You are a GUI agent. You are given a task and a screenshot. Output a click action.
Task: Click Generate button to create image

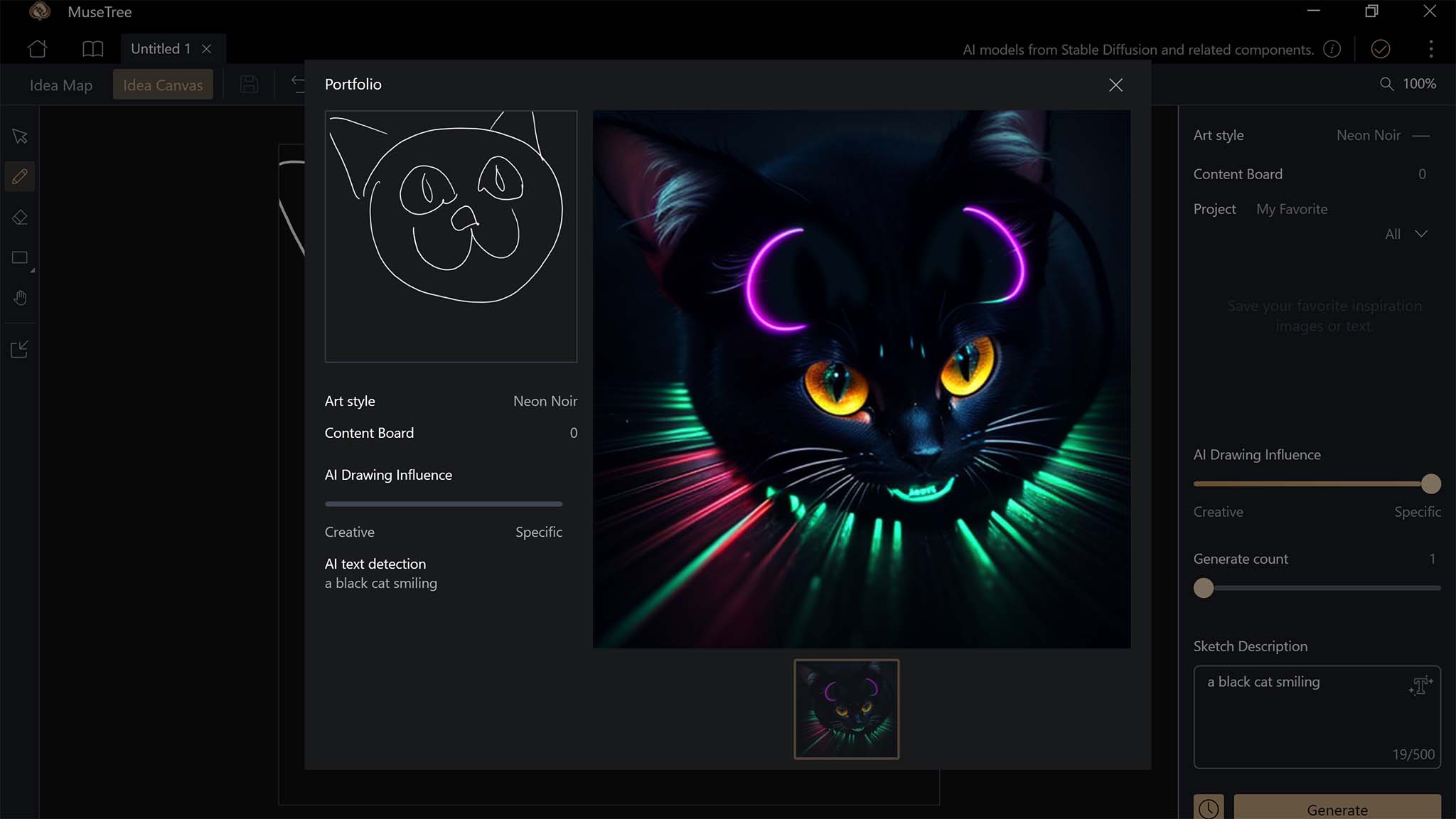(x=1337, y=810)
